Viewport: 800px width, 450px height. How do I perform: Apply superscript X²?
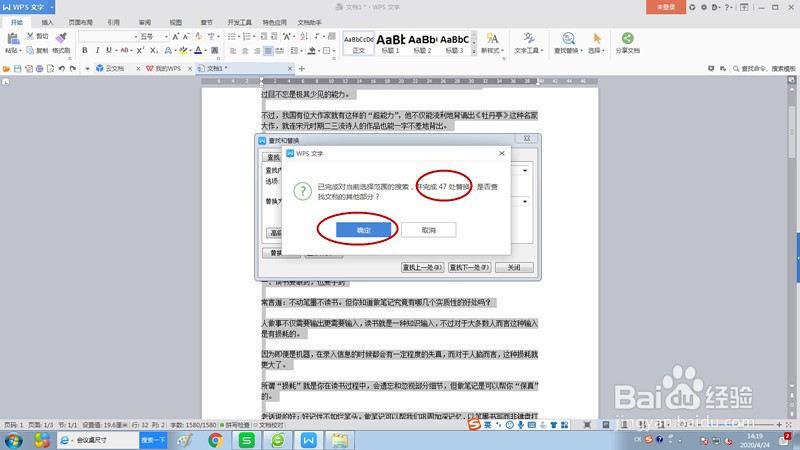pos(141,51)
